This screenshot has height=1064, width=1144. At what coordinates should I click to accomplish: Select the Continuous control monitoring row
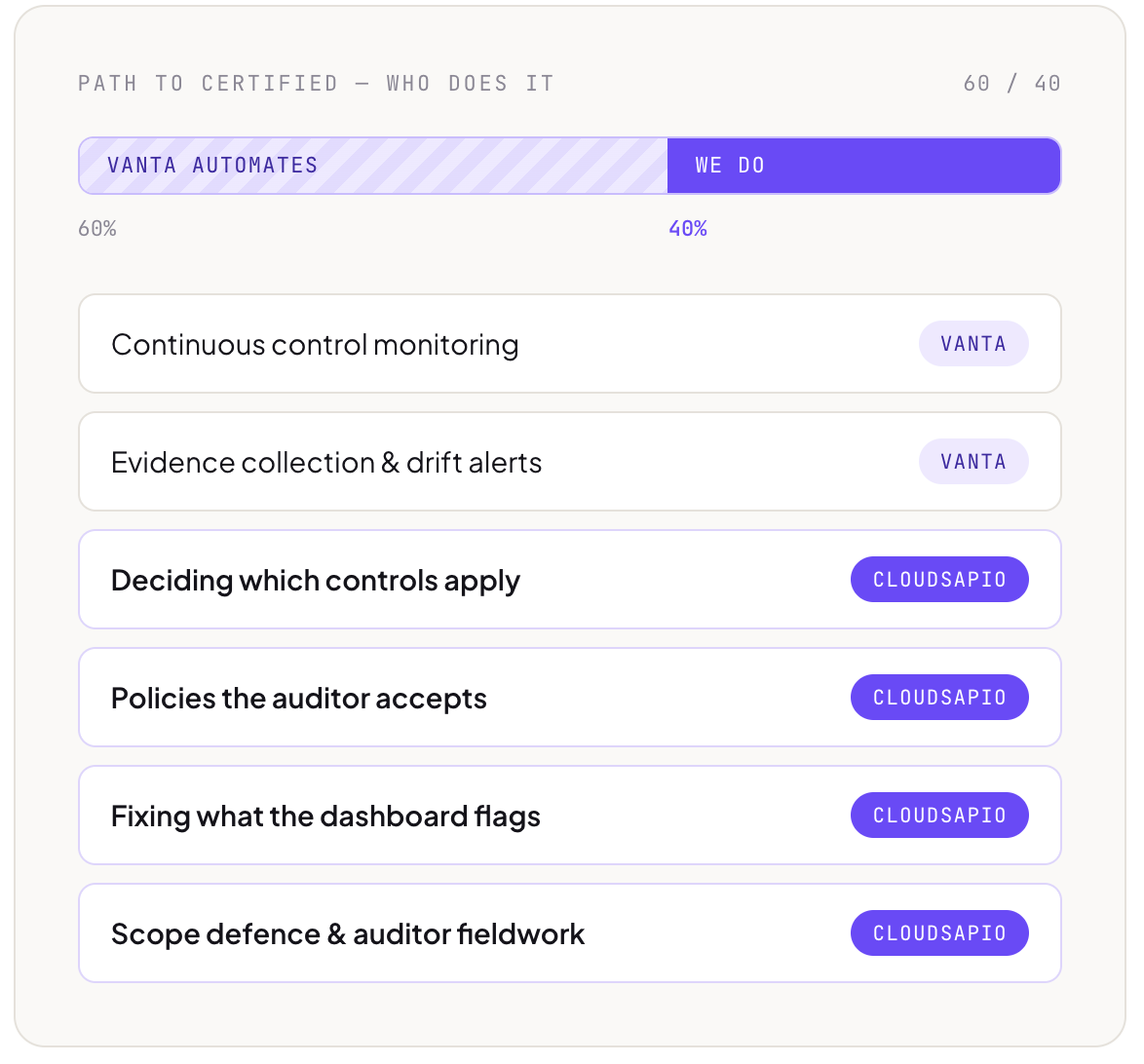pyautogui.click(x=570, y=344)
